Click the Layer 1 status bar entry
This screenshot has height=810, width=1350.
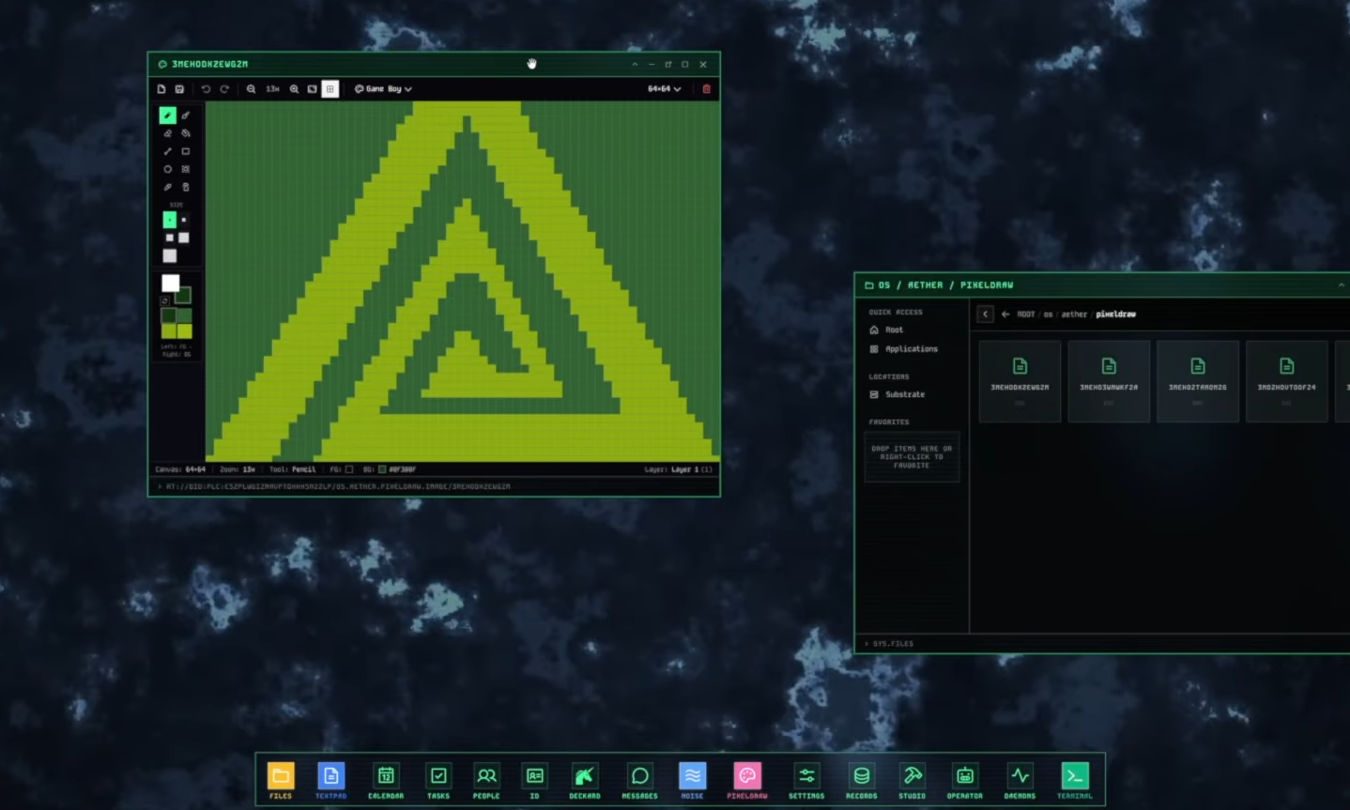pos(679,469)
